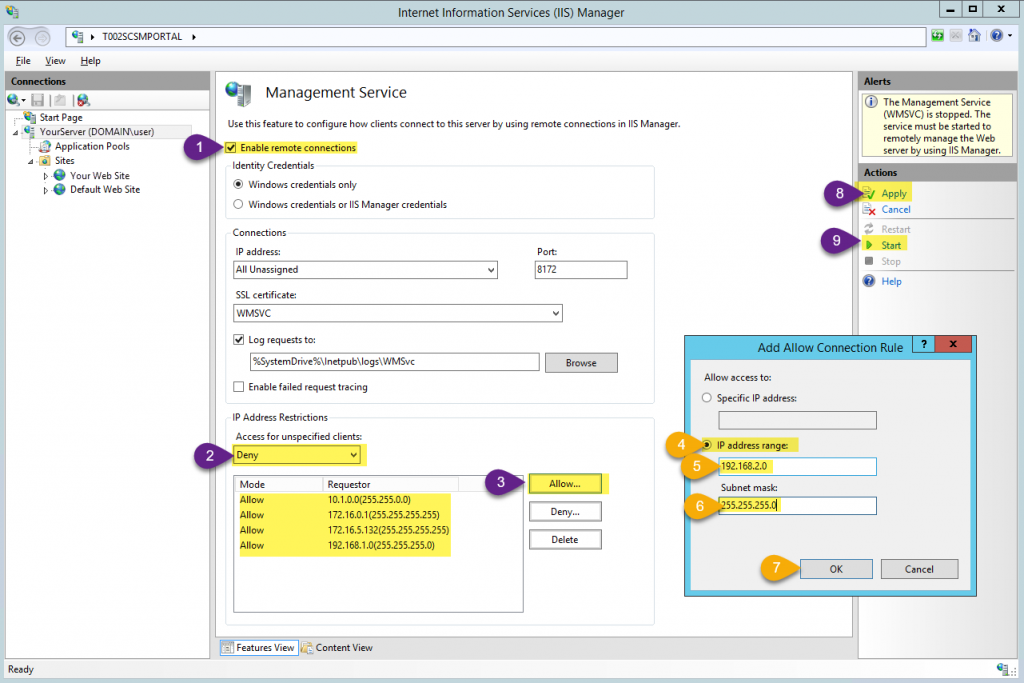Click the Save Connections icon in Connections panel

37,100
